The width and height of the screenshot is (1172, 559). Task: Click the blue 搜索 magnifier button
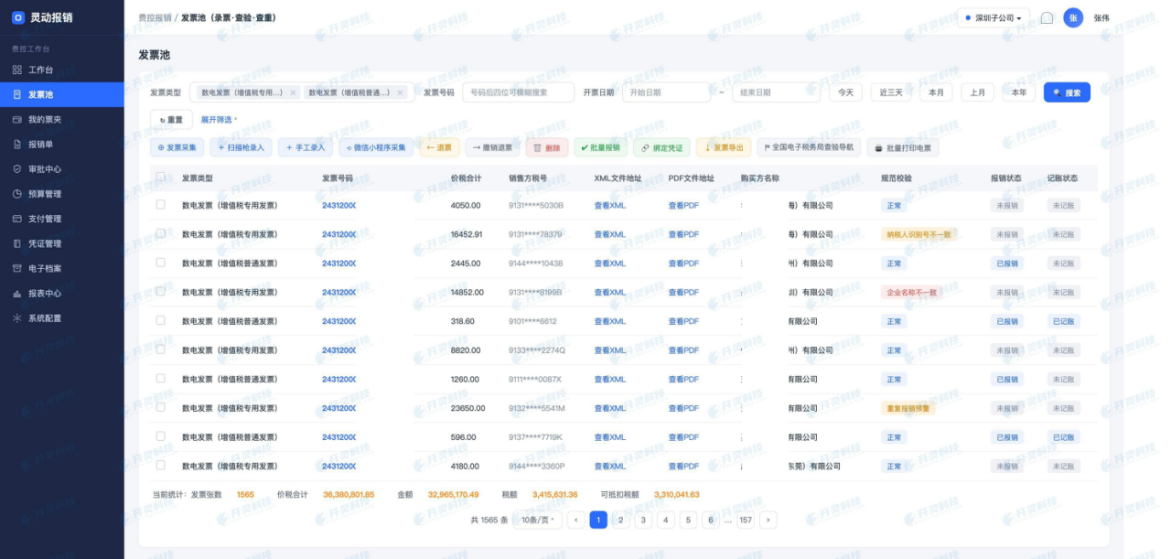(x=1067, y=93)
